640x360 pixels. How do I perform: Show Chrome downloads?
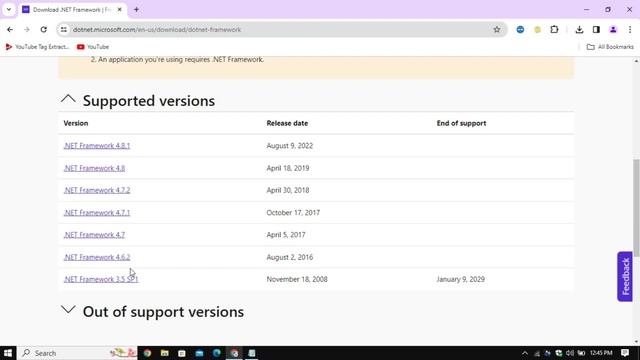pyautogui.click(x=579, y=29)
